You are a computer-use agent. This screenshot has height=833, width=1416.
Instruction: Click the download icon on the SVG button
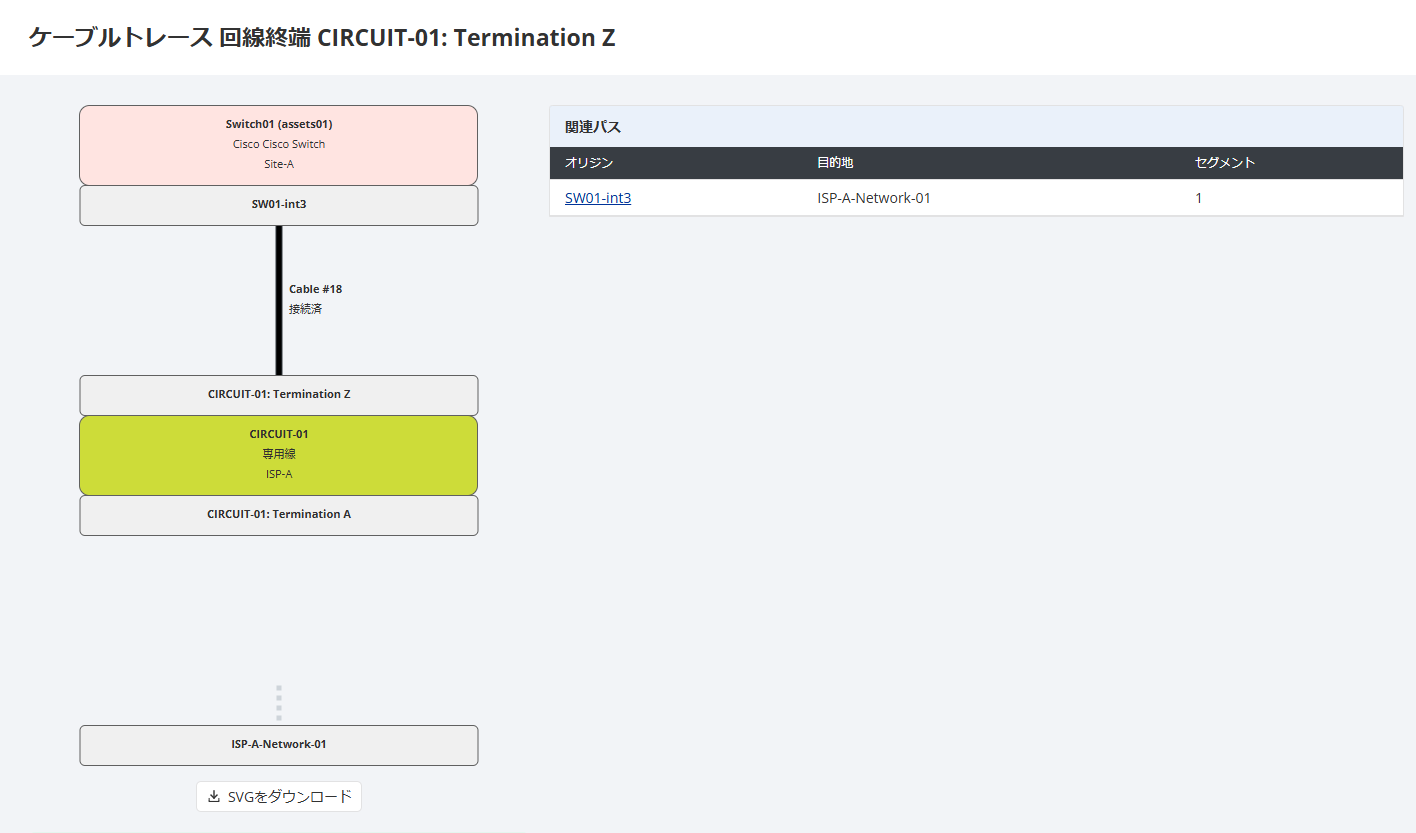tap(213, 797)
